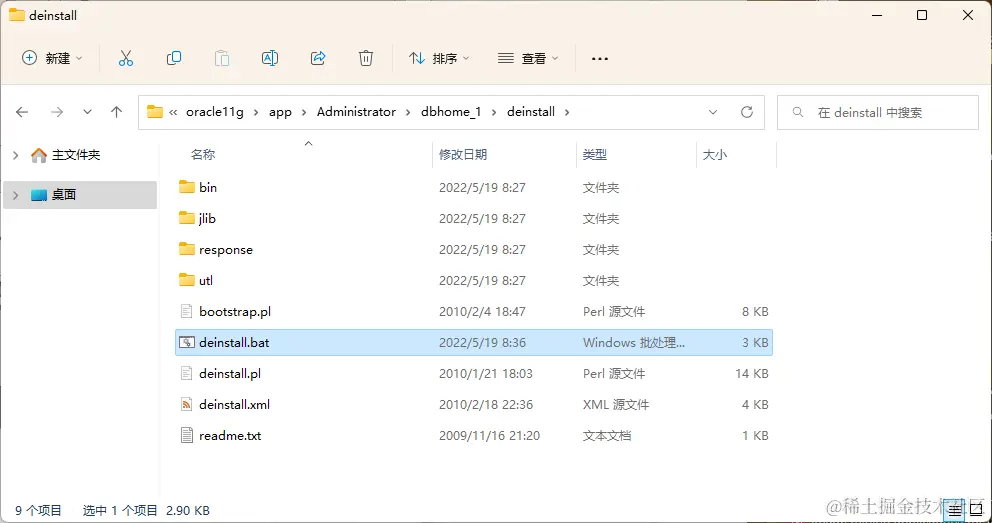The height and width of the screenshot is (523, 992).
Task: Select the deinstall.xml file name
Action: [234, 404]
